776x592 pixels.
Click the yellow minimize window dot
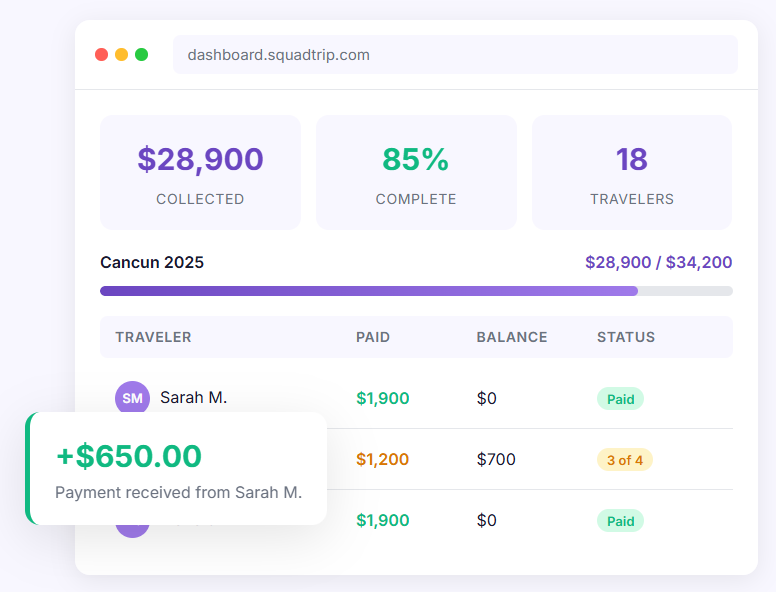(122, 55)
